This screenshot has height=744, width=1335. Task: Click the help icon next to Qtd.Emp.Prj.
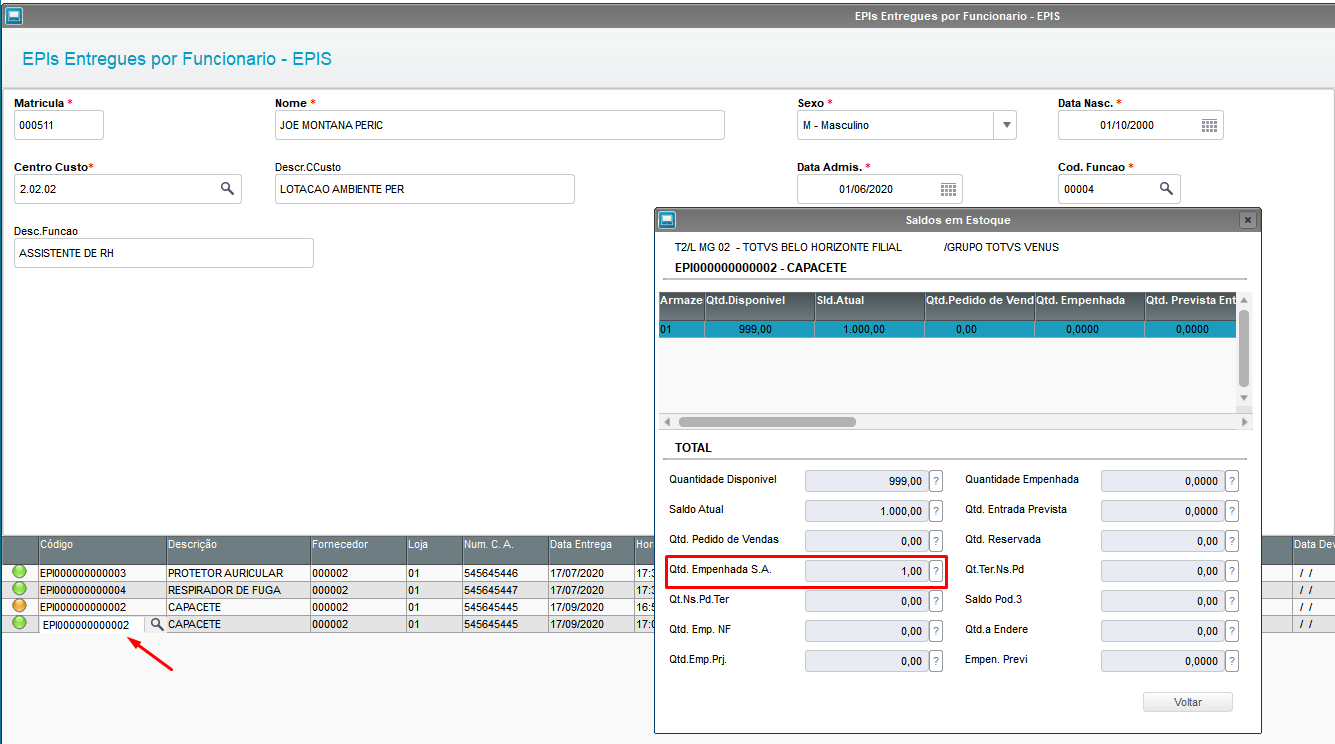pos(936,661)
